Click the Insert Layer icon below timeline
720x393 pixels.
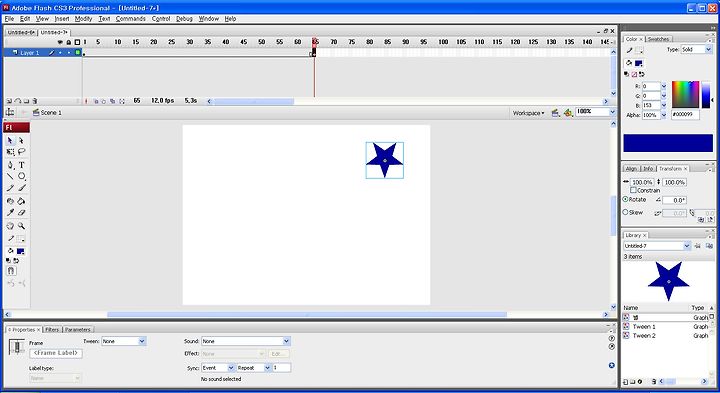pyautogui.click(x=9, y=101)
